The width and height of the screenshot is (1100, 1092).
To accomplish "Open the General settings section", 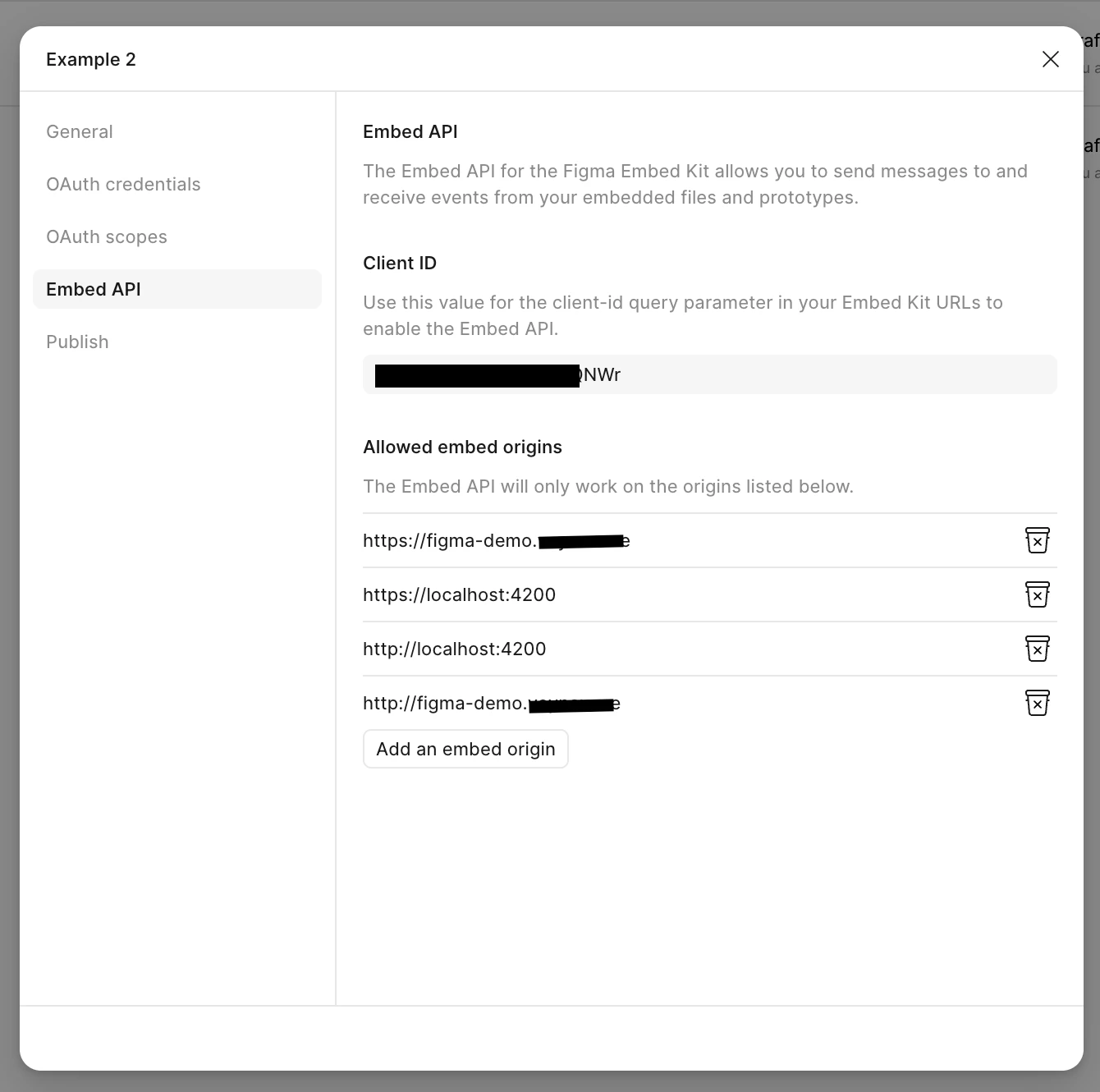I will 80,131.
